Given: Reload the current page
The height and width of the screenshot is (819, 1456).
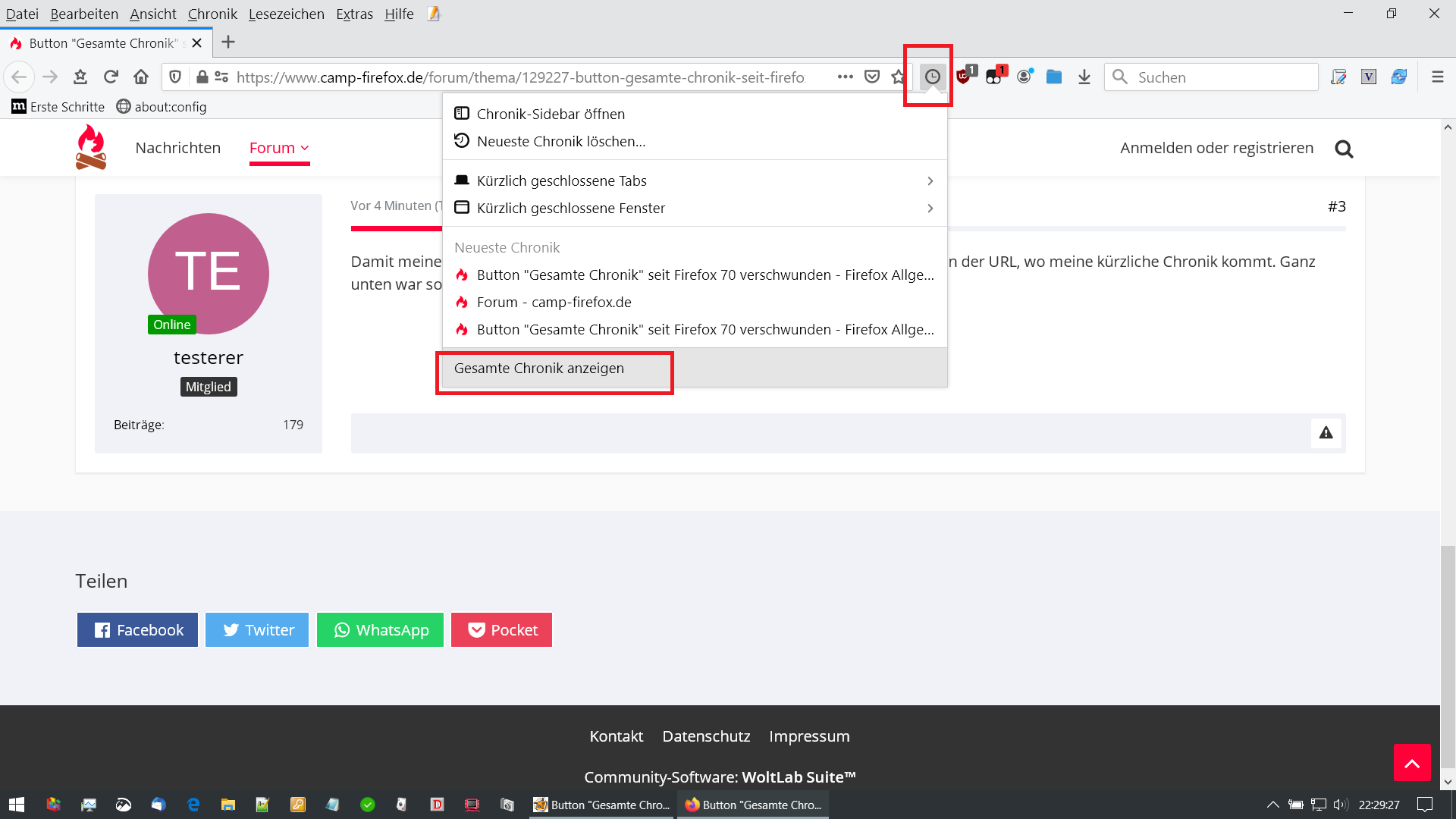Looking at the screenshot, I should (x=111, y=77).
